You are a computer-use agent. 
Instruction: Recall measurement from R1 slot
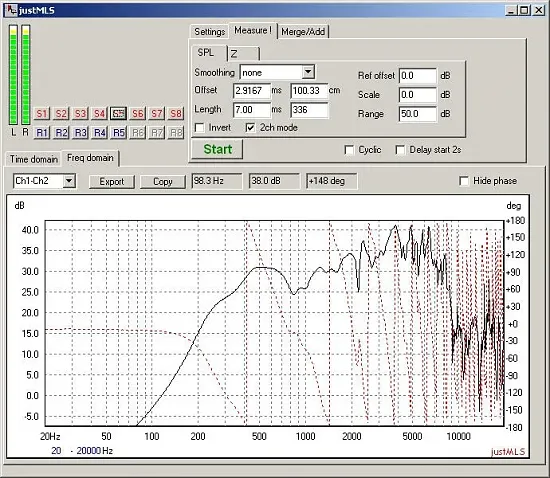[x=42, y=133]
